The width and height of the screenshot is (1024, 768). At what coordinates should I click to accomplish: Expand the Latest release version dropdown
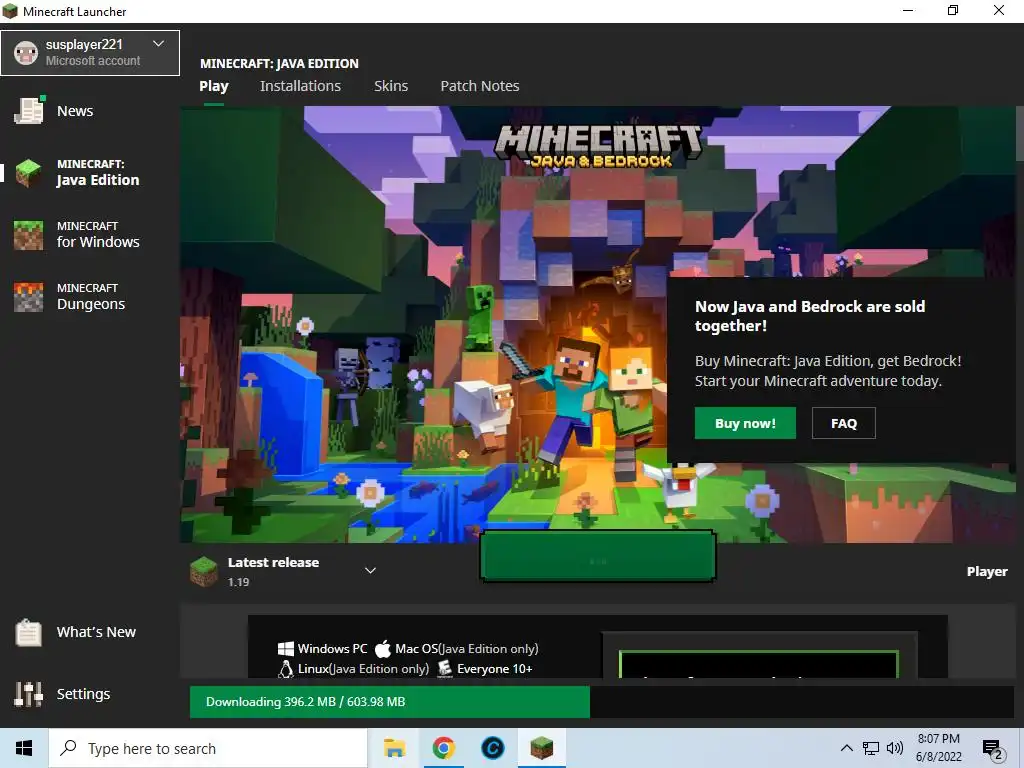pos(370,571)
